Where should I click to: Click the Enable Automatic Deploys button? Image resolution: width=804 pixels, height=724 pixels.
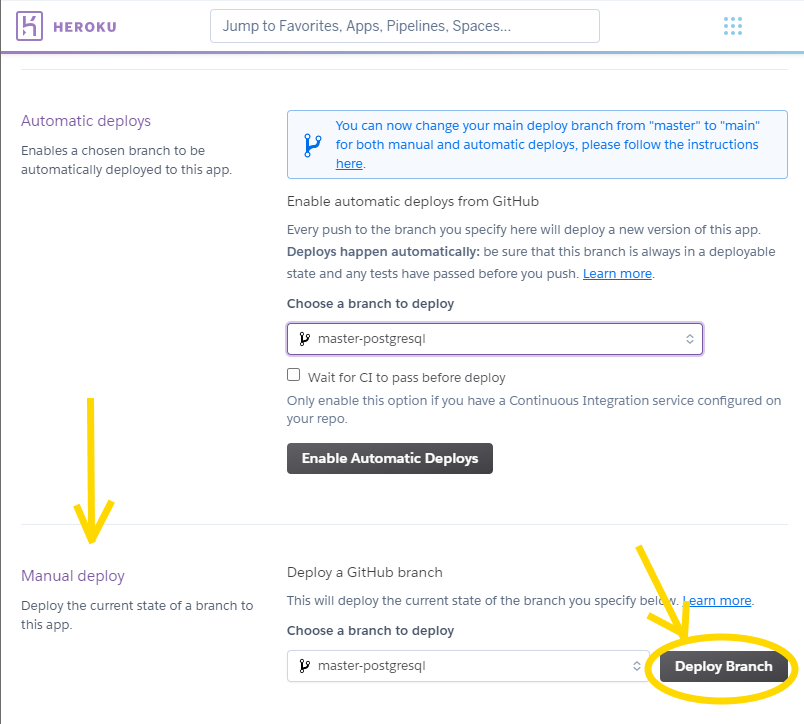click(390, 459)
